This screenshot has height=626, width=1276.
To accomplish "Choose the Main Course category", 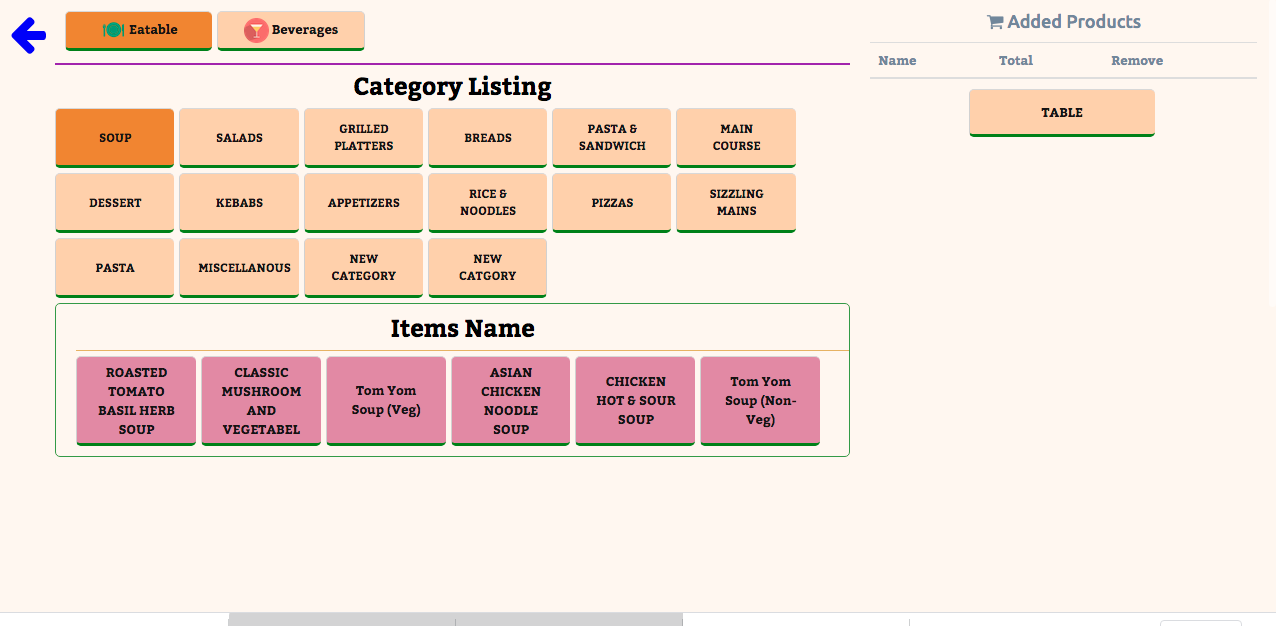I will [x=736, y=138].
